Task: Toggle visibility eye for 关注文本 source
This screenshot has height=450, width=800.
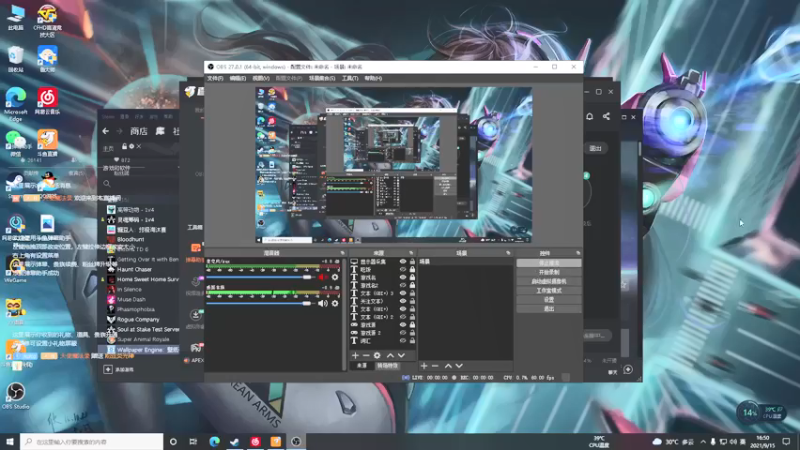Action: tap(403, 301)
